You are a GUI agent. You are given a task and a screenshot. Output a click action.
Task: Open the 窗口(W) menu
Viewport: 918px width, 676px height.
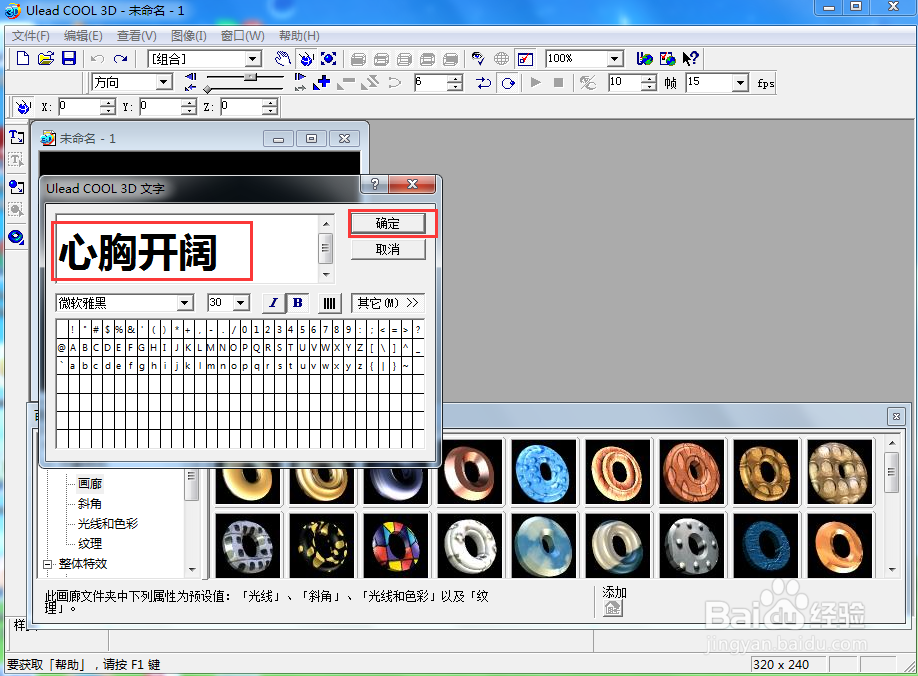(x=242, y=36)
